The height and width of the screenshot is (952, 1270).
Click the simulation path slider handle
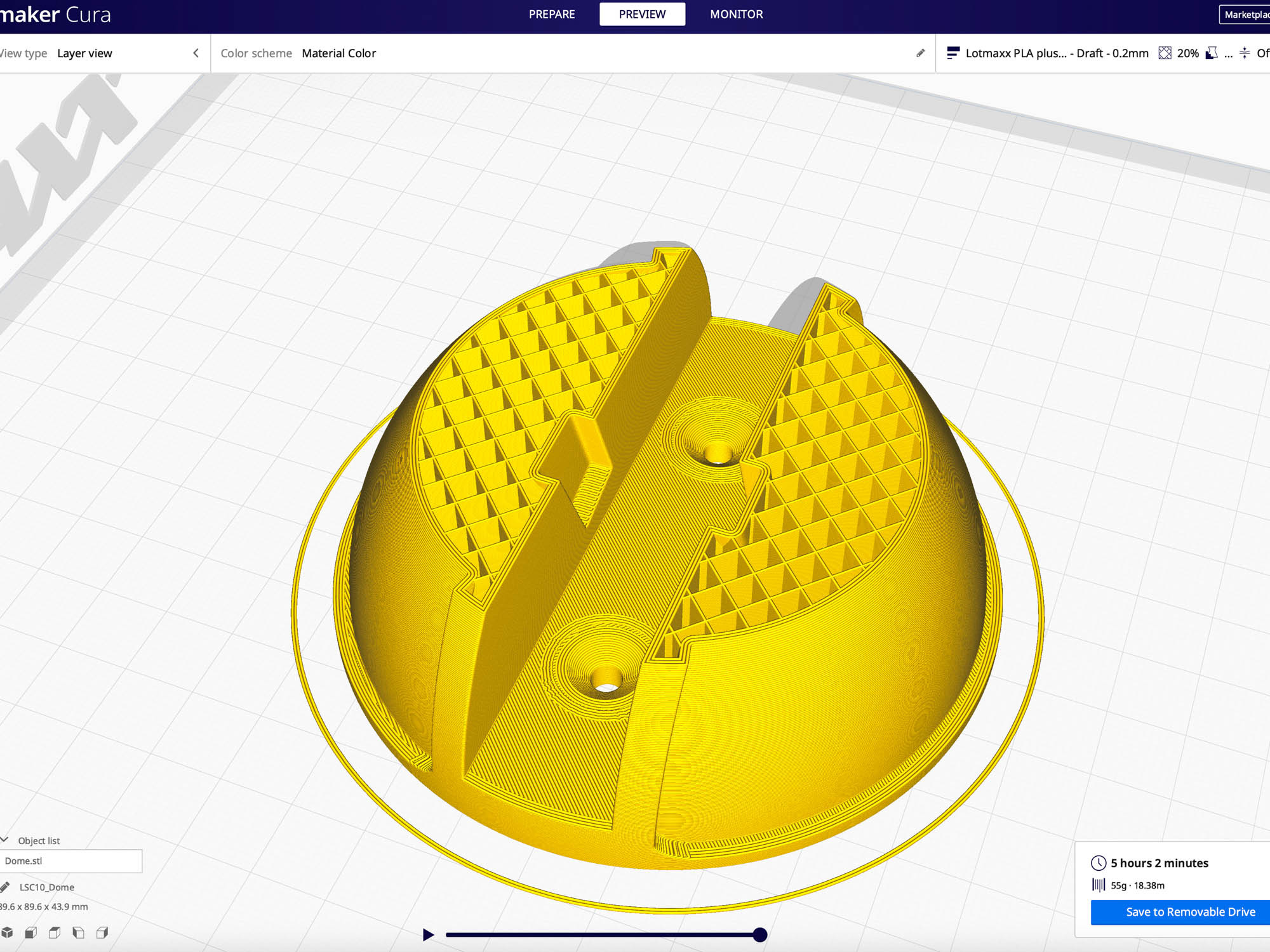[760, 934]
